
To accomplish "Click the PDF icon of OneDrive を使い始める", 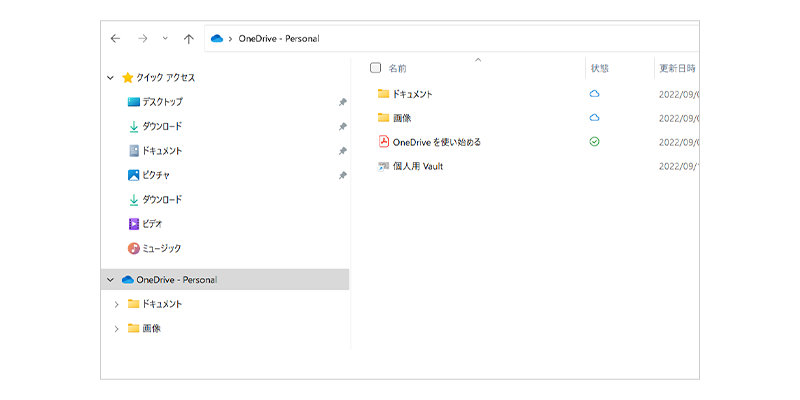I will click(x=384, y=142).
